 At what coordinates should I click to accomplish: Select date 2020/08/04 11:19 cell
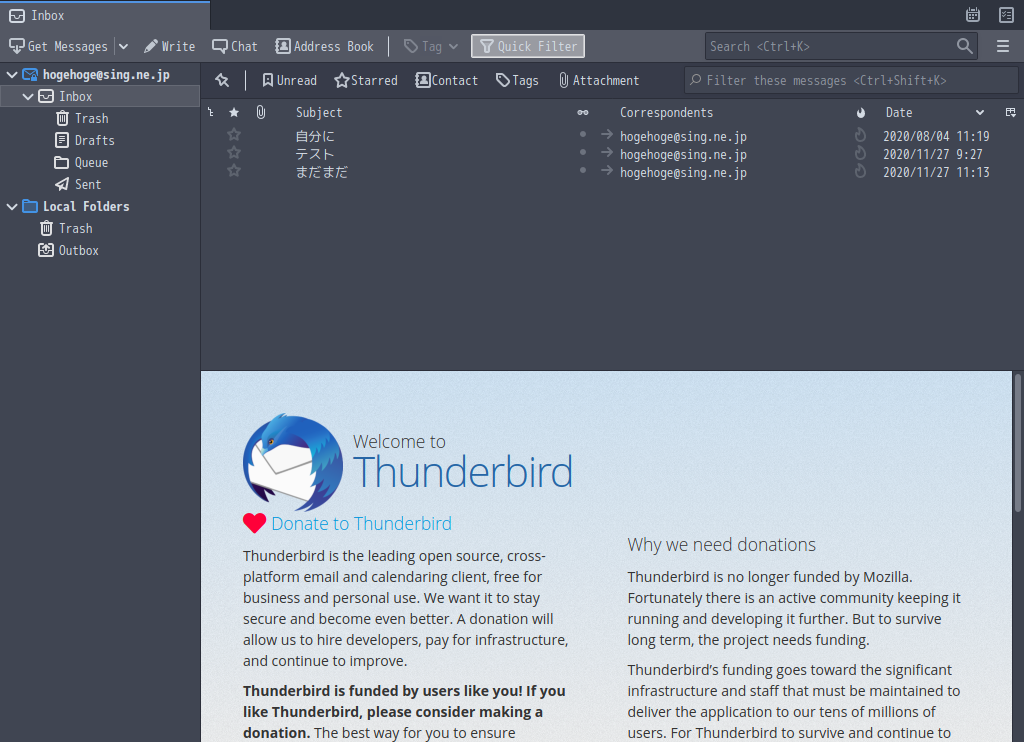(x=936, y=136)
